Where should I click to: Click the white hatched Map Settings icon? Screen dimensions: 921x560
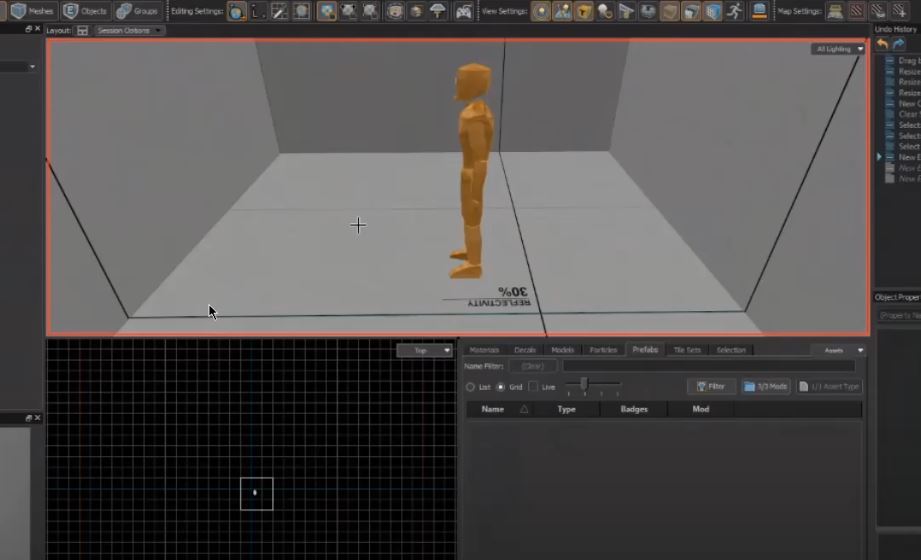pyautogui.click(x=878, y=11)
